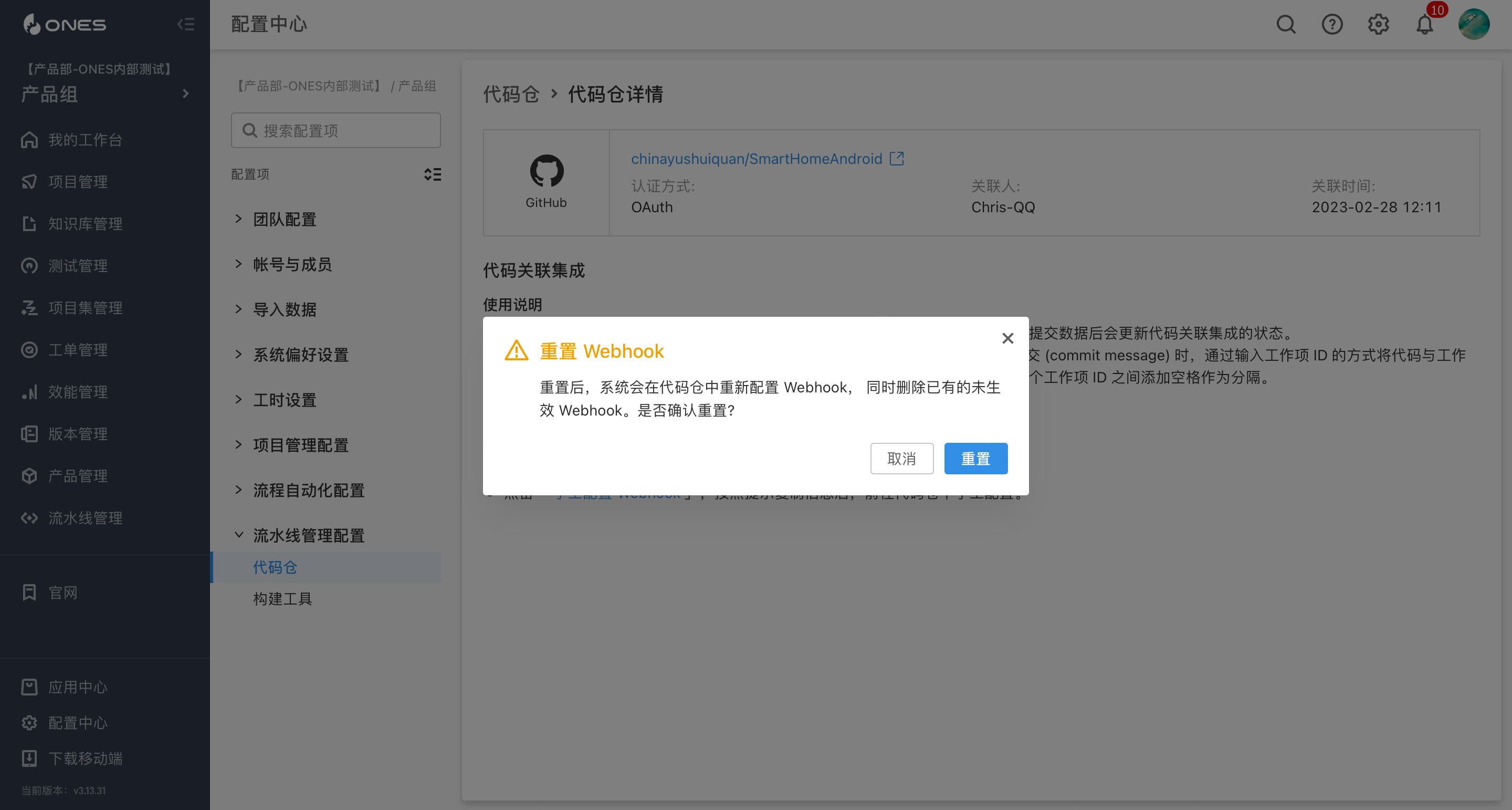This screenshot has width=1512, height=810.
Task: Click the external-link icon beside the repo name
Action: 897,159
